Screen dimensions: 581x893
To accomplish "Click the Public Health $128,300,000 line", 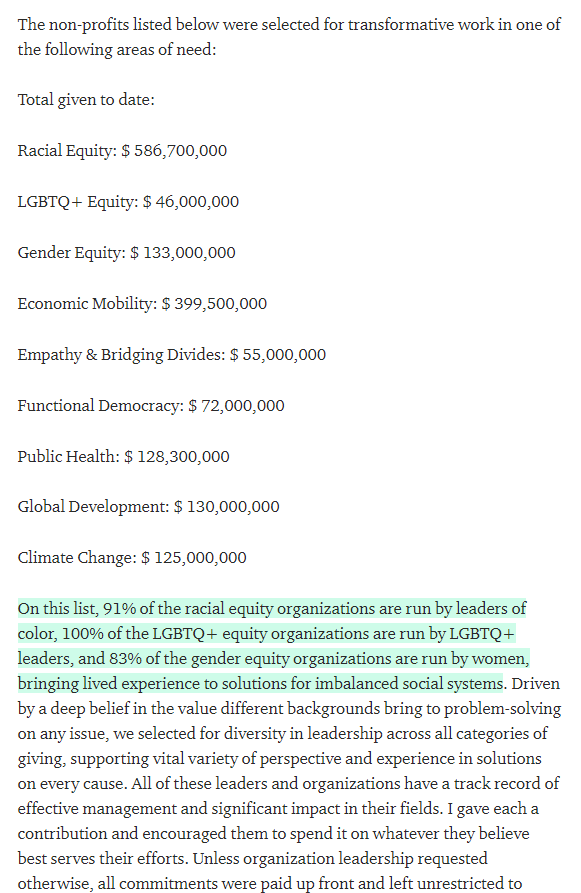I will [x=124, y=457].
